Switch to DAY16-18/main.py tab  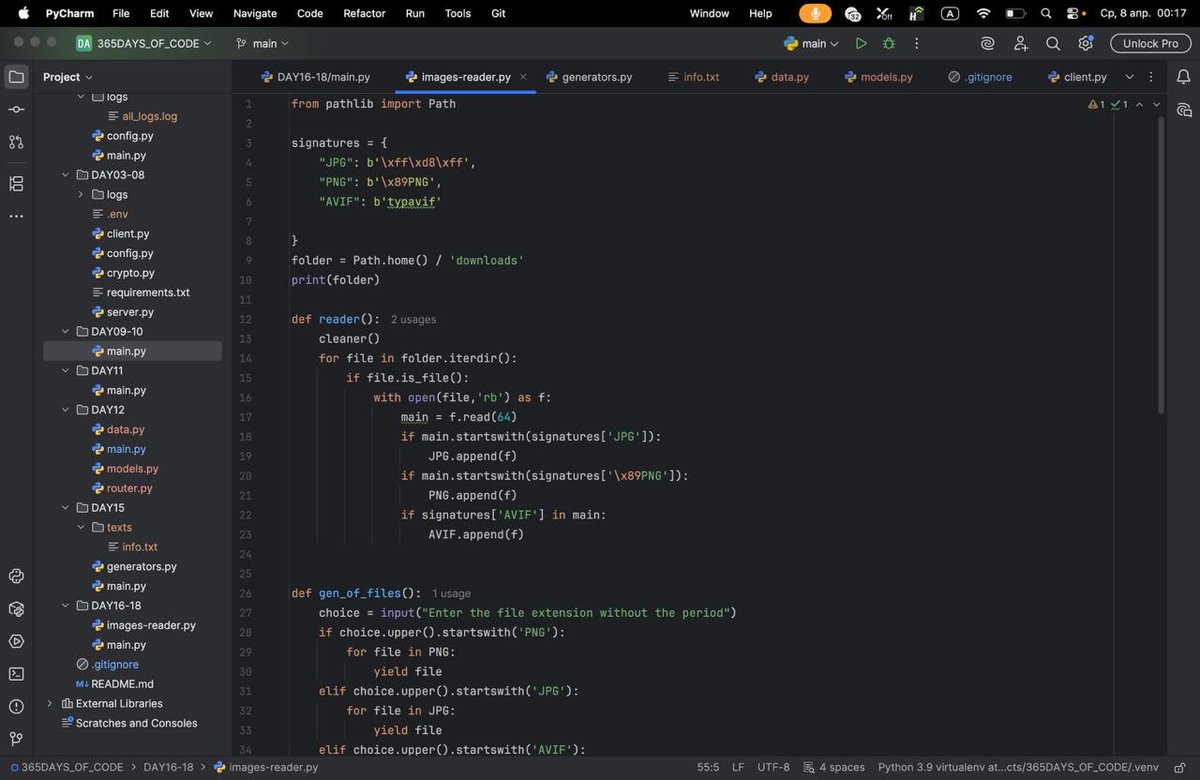315,77
